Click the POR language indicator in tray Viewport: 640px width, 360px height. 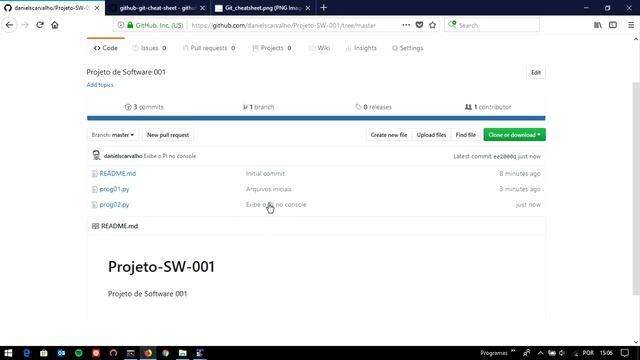[x=588, y=353]
